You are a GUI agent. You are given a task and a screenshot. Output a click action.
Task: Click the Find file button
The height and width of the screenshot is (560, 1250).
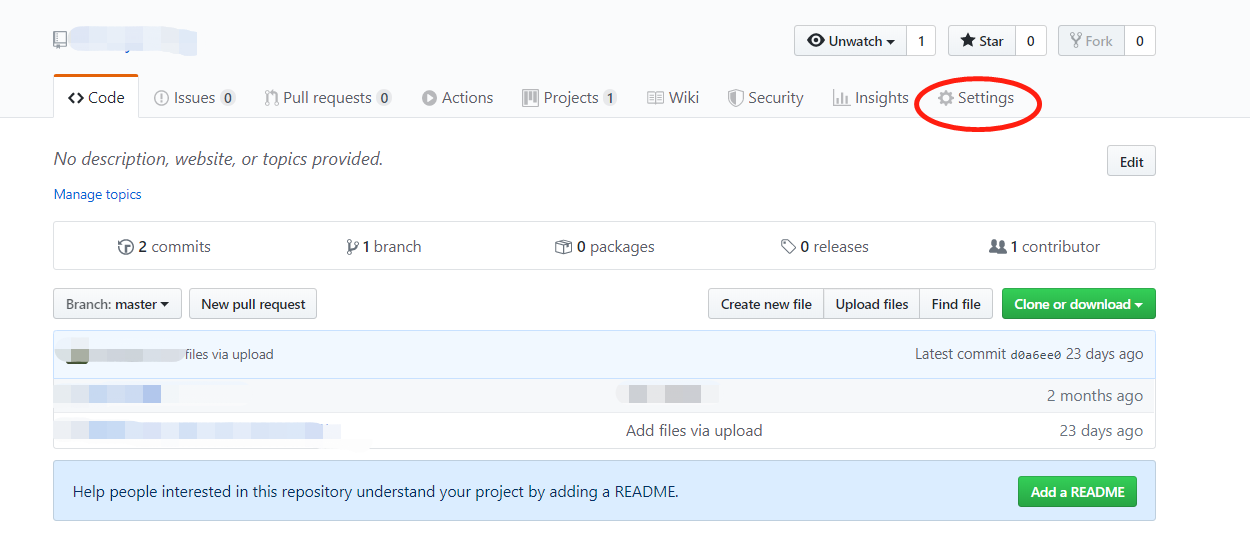pos(956,304)
